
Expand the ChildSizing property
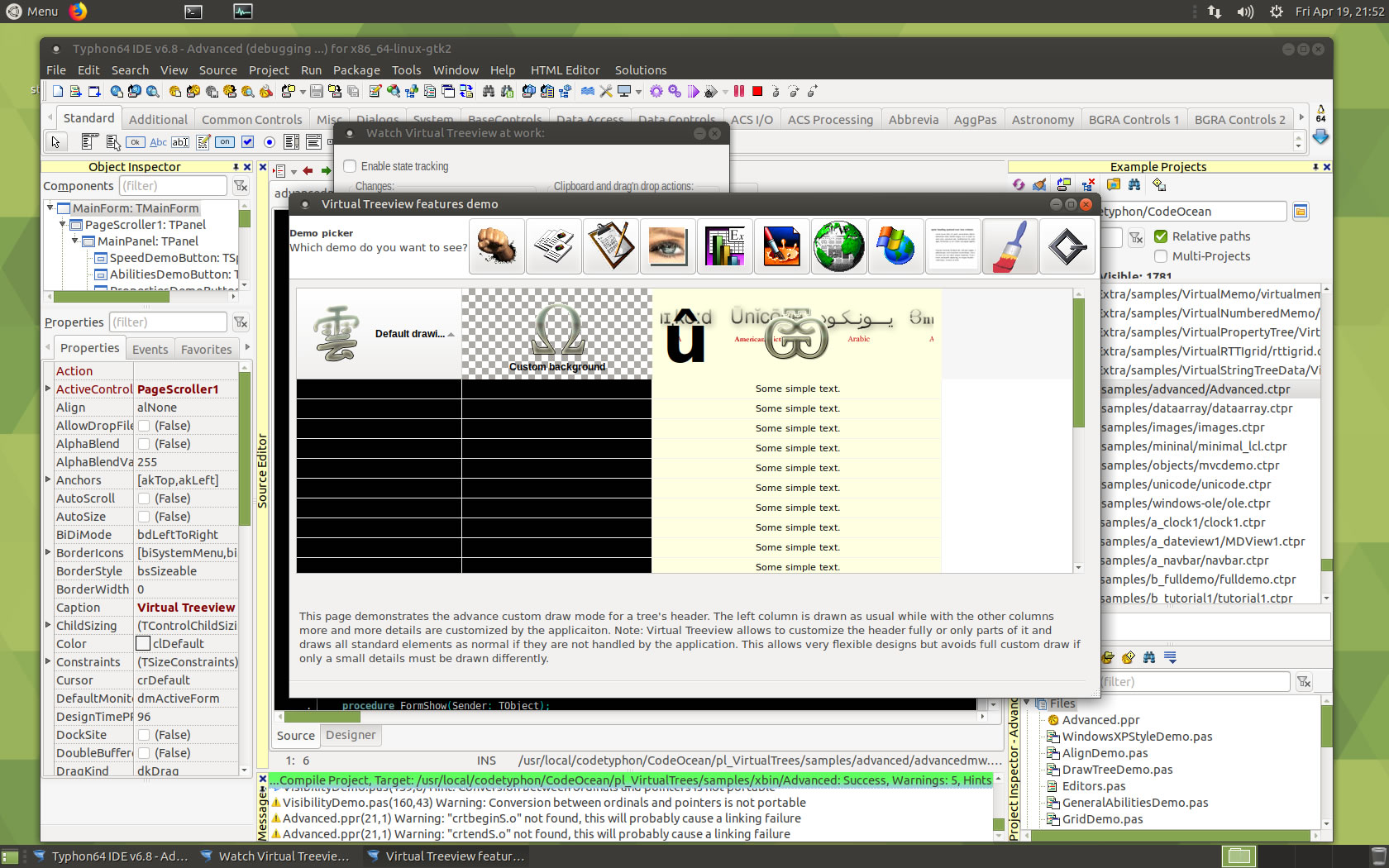48,625
